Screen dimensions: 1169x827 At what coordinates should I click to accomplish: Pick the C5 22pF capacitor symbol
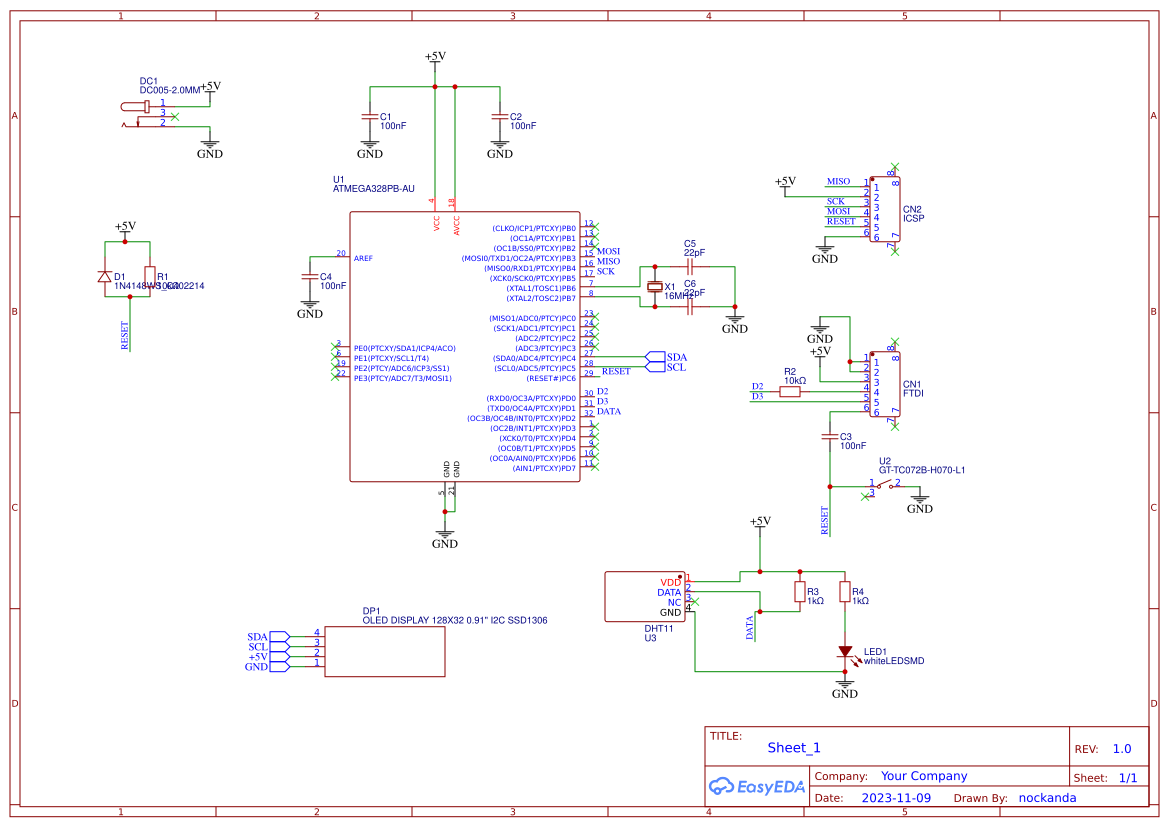coord(690,266)
